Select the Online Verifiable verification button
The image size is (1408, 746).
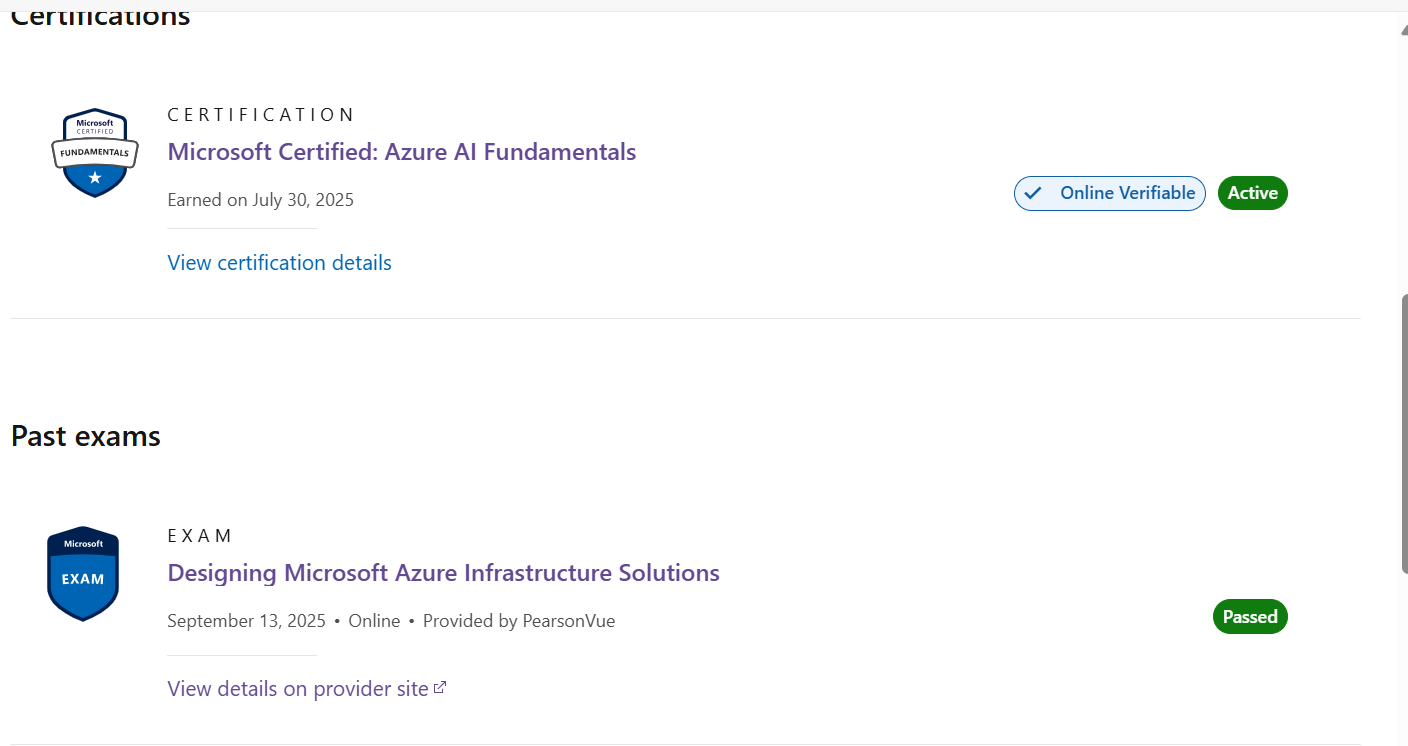(1110, 193)
